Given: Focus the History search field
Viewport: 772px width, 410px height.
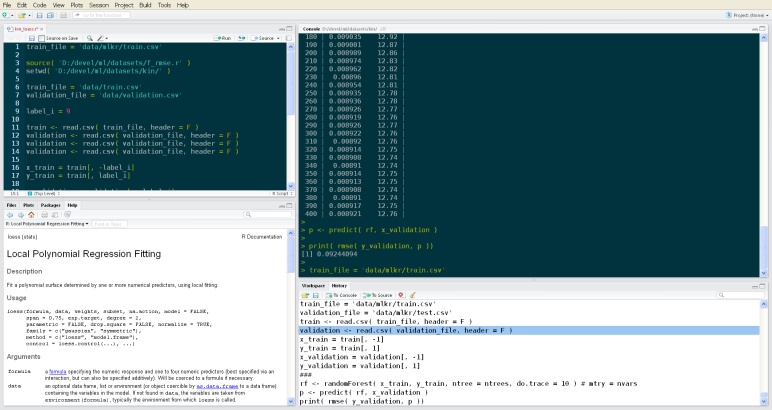Looking at the screenshot, I should [x=740, y=295].
